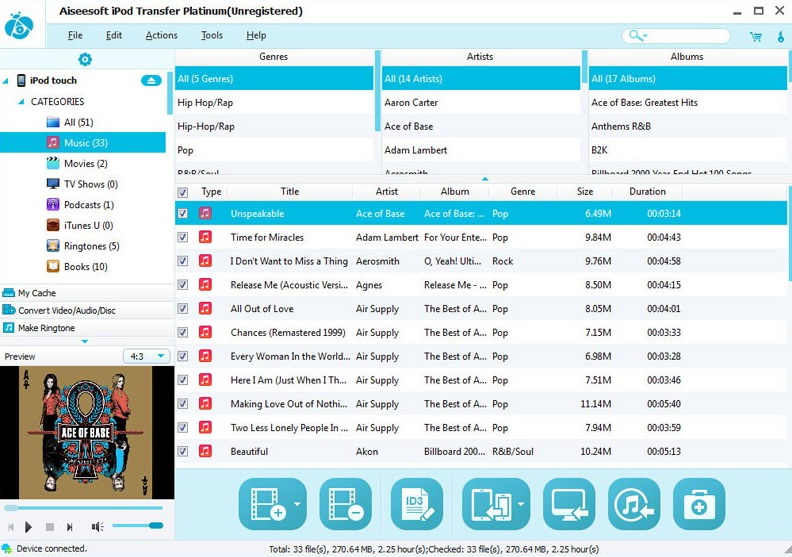Expand sidebar tools list down arrow

click(x=85, y=342)
